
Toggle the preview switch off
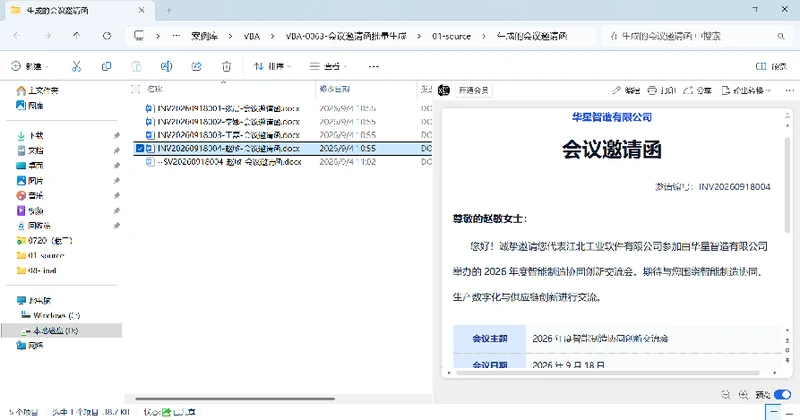tap(782, 394)
